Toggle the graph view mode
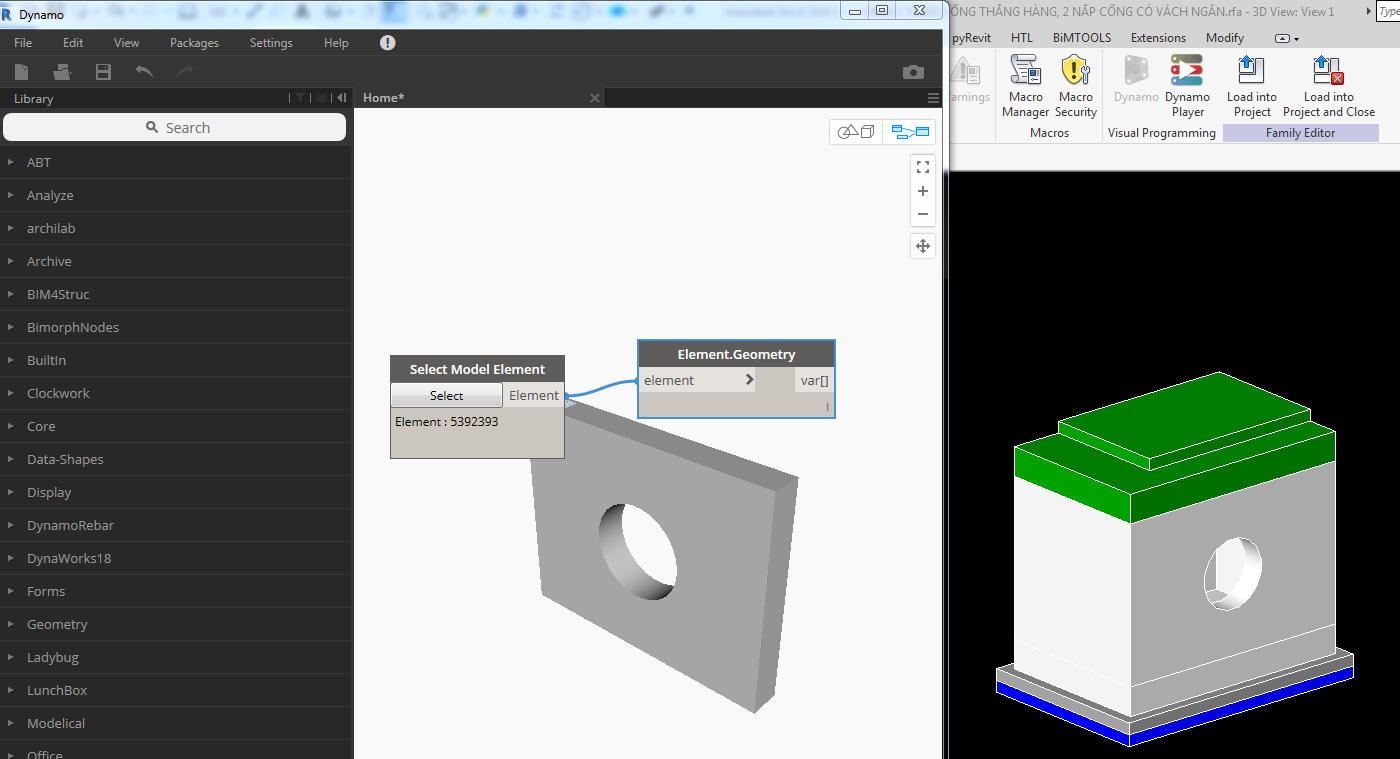The height and width of the screenshot is (759, 1400). (910, 131)
